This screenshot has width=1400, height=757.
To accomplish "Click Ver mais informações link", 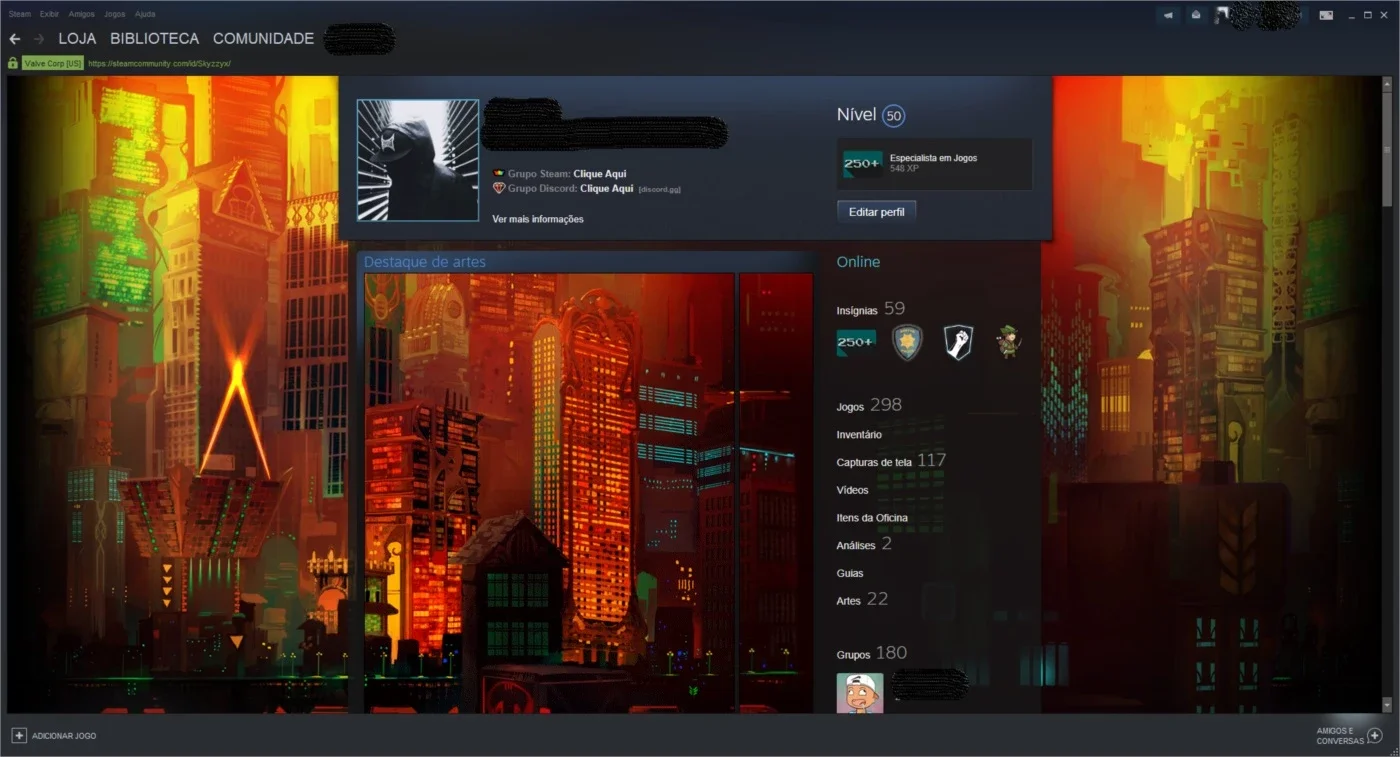I will [538, 219].
